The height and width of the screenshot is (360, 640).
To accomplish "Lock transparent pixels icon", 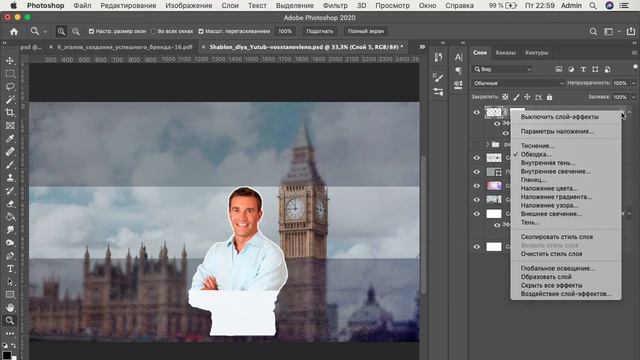I will [505, 97].
